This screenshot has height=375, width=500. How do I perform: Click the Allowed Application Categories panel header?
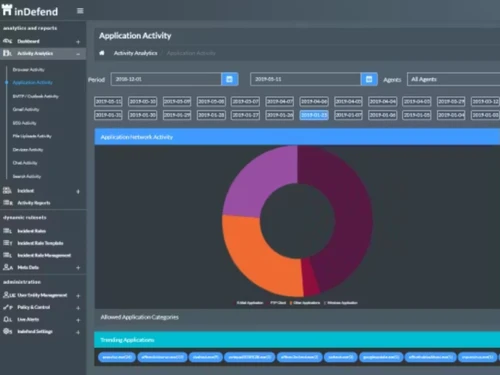click(x=297, y=317)
